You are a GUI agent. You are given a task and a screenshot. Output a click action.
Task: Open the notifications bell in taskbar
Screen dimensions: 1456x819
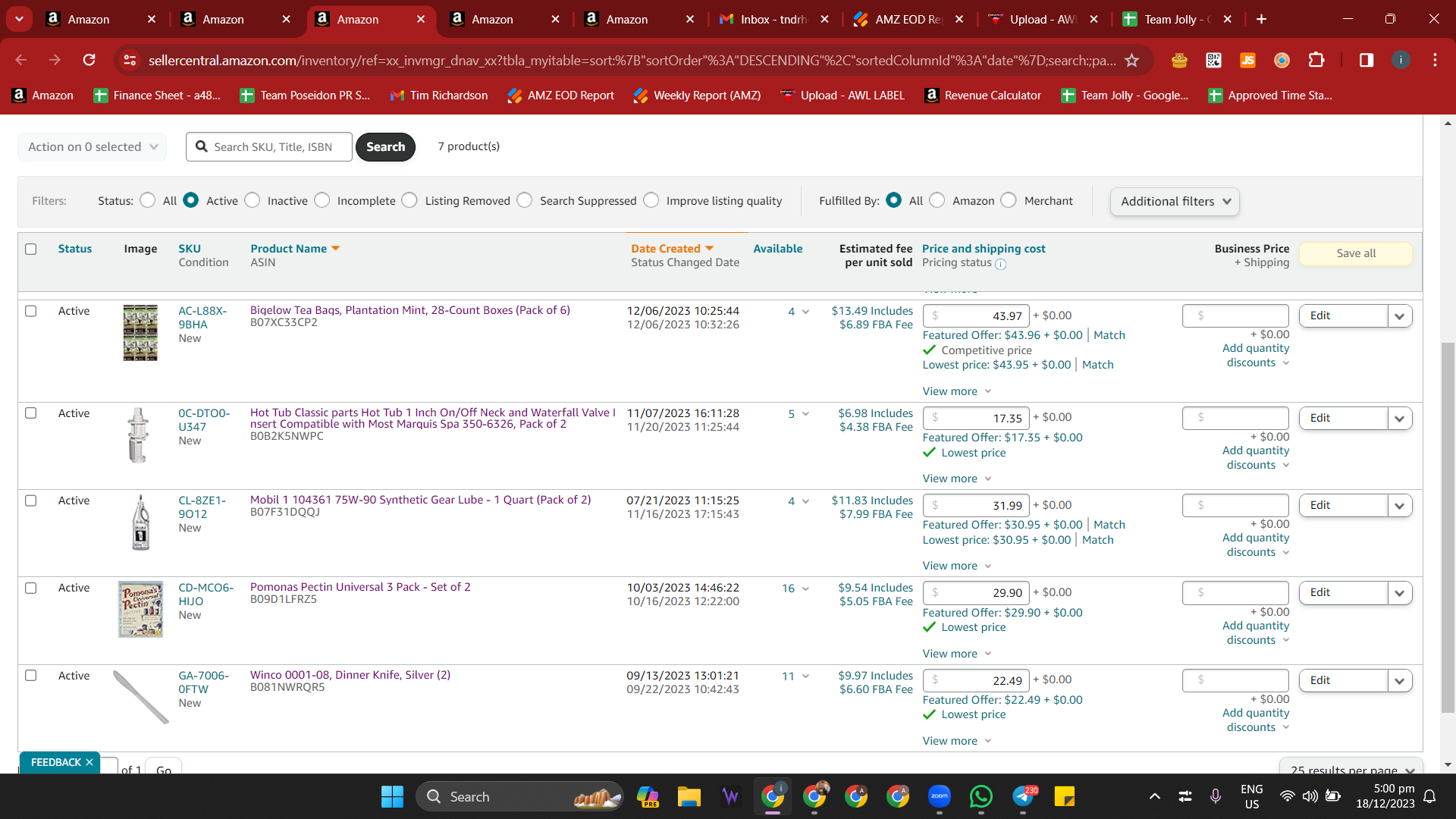point(1429,796)
